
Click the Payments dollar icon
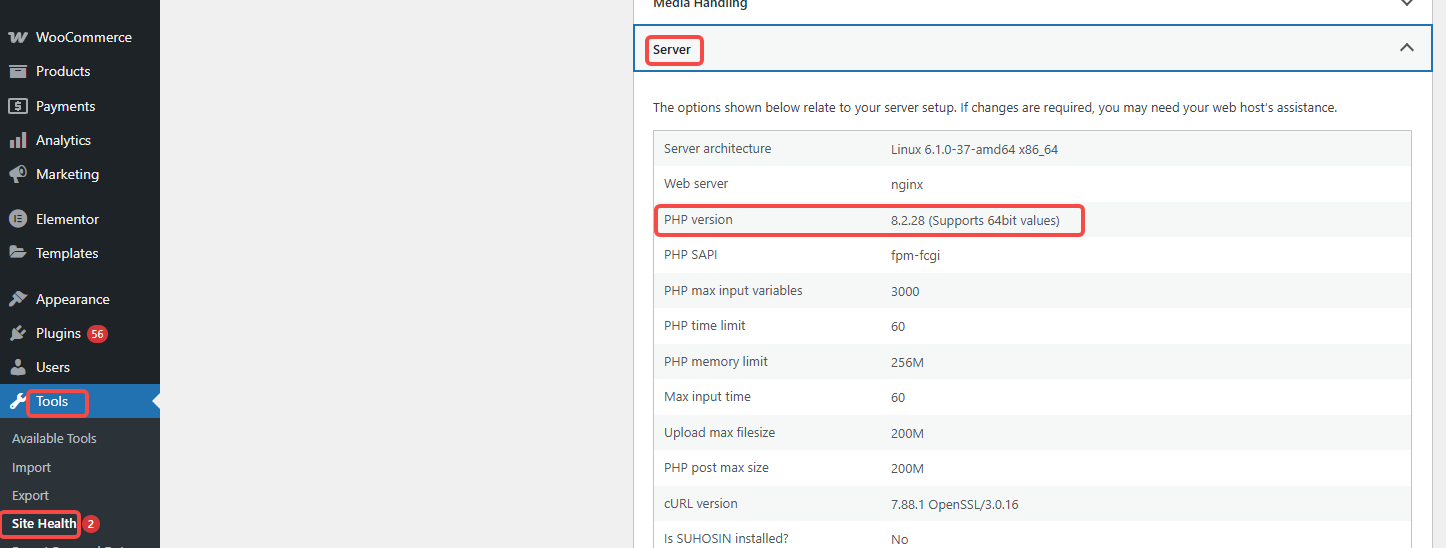tap(17, 106)
